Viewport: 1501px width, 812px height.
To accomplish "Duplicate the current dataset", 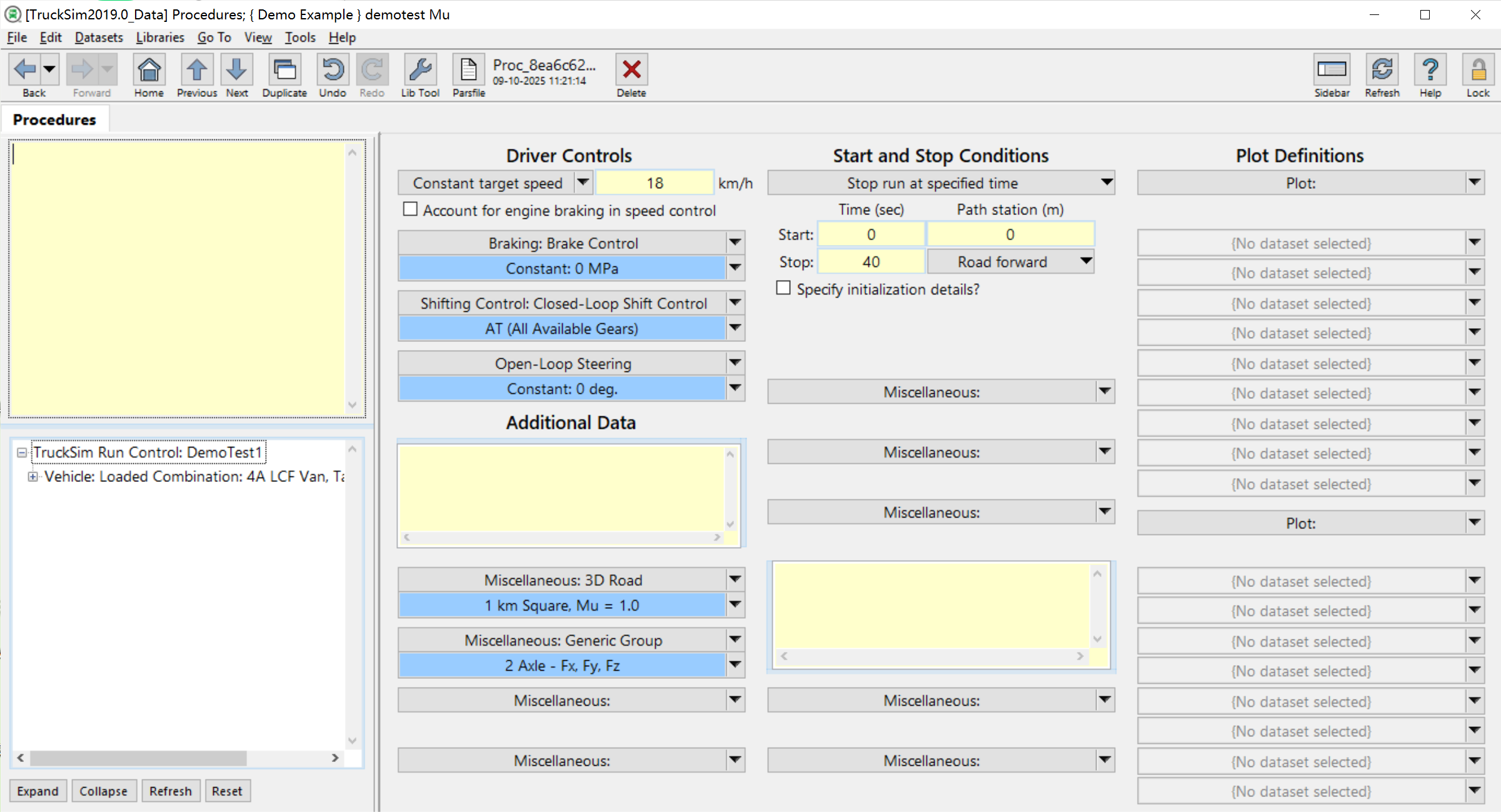I will (x=284, y=69).
